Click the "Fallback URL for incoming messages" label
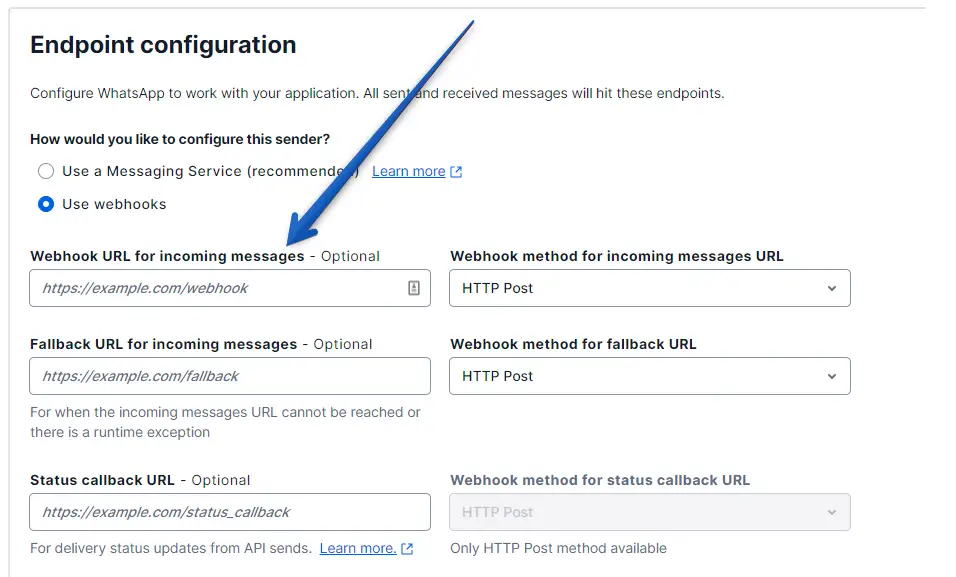The width and height of the screenshot is (956, 577). 163,344
